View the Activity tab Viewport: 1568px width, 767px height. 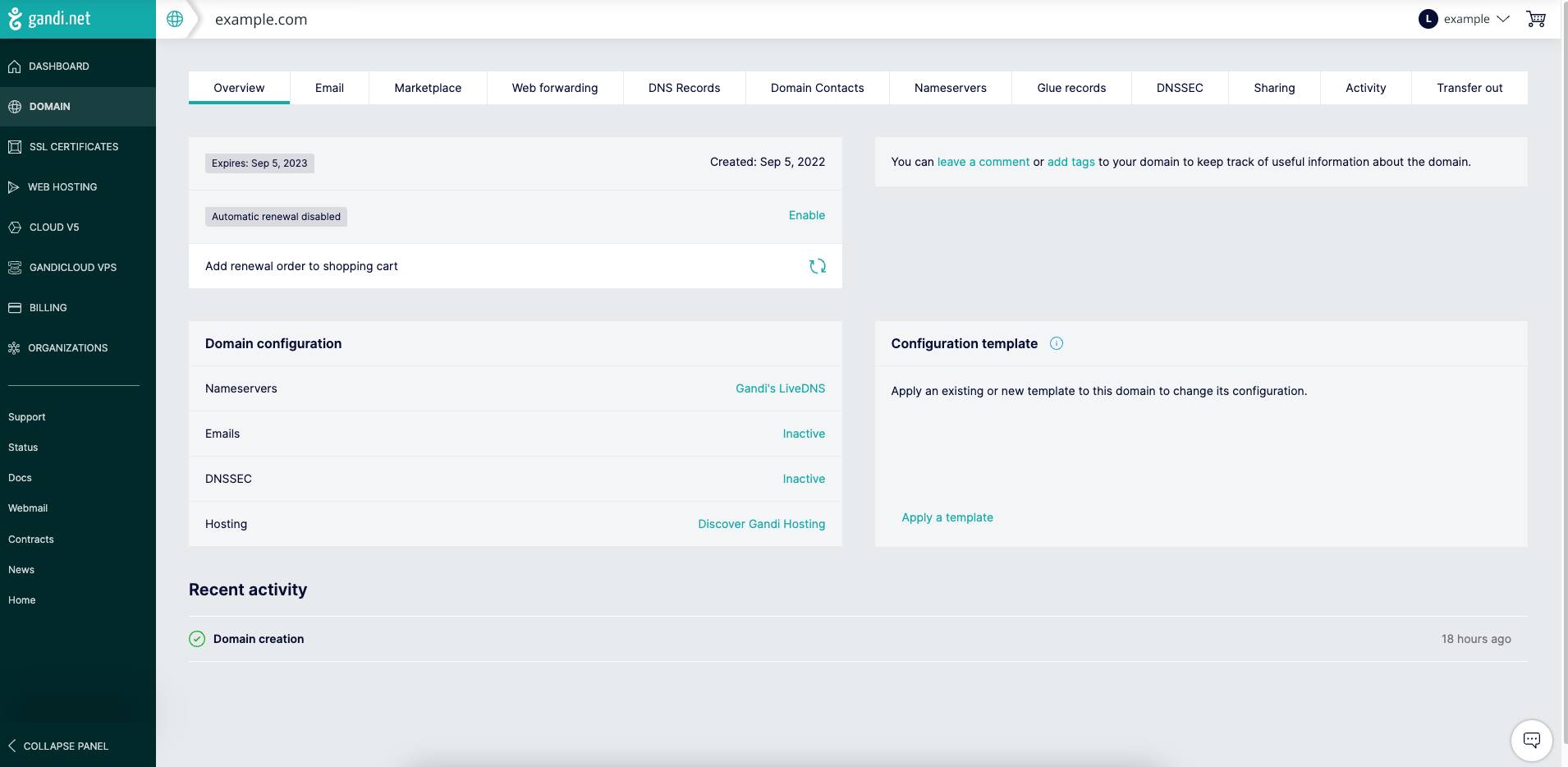[x=1366, y=88]
